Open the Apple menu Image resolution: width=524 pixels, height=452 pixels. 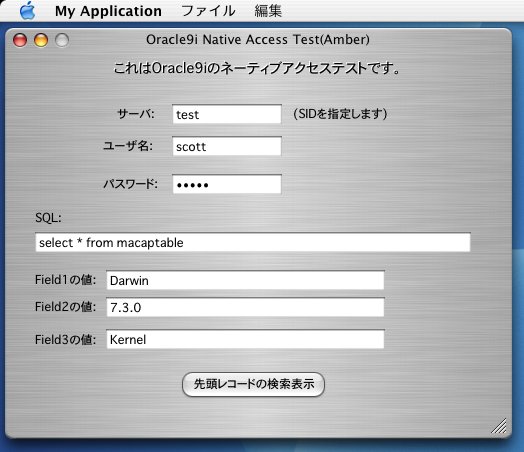(x=27, y=11)
